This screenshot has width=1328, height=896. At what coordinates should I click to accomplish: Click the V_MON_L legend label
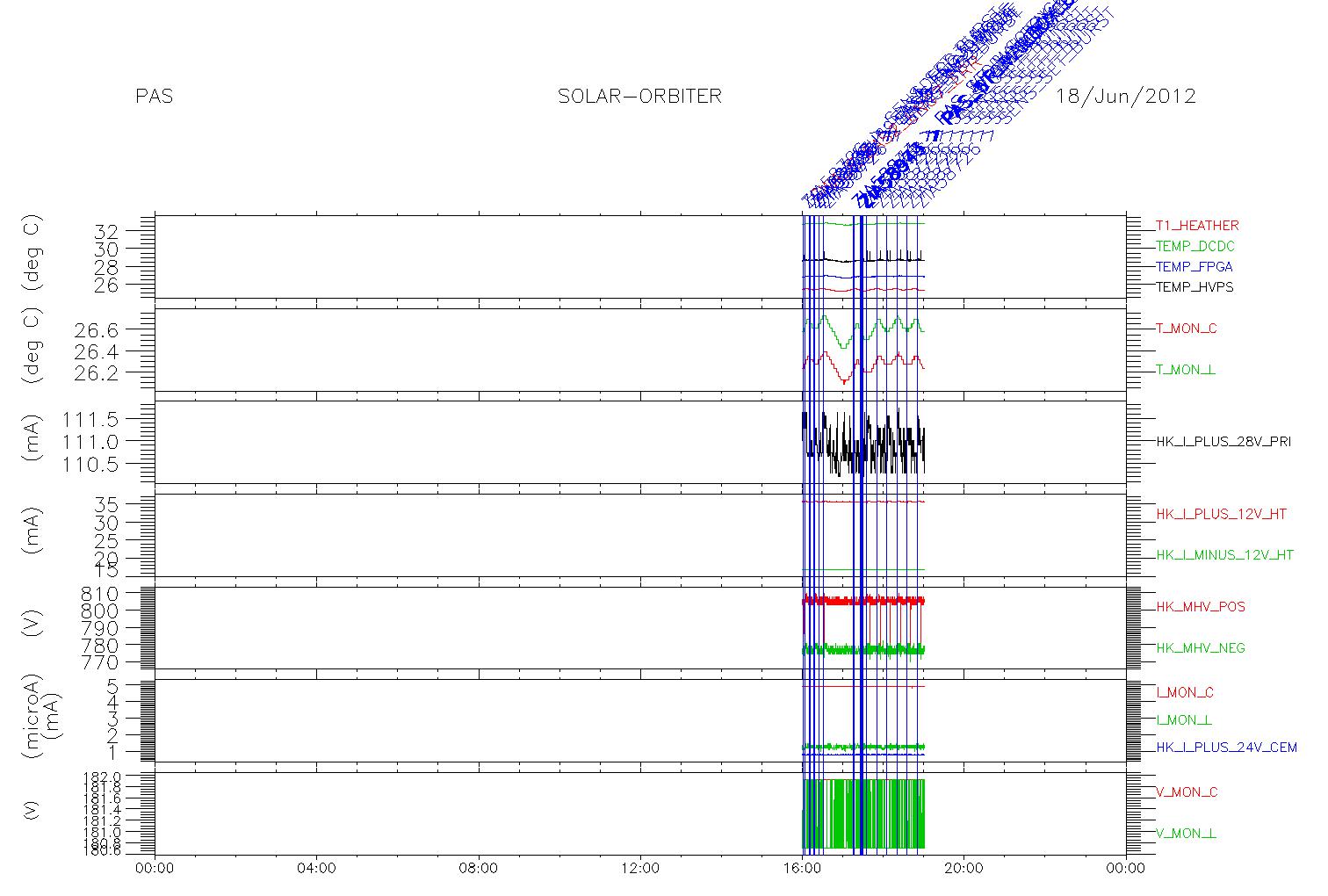pyautogui.click(x=1186, y=834)
